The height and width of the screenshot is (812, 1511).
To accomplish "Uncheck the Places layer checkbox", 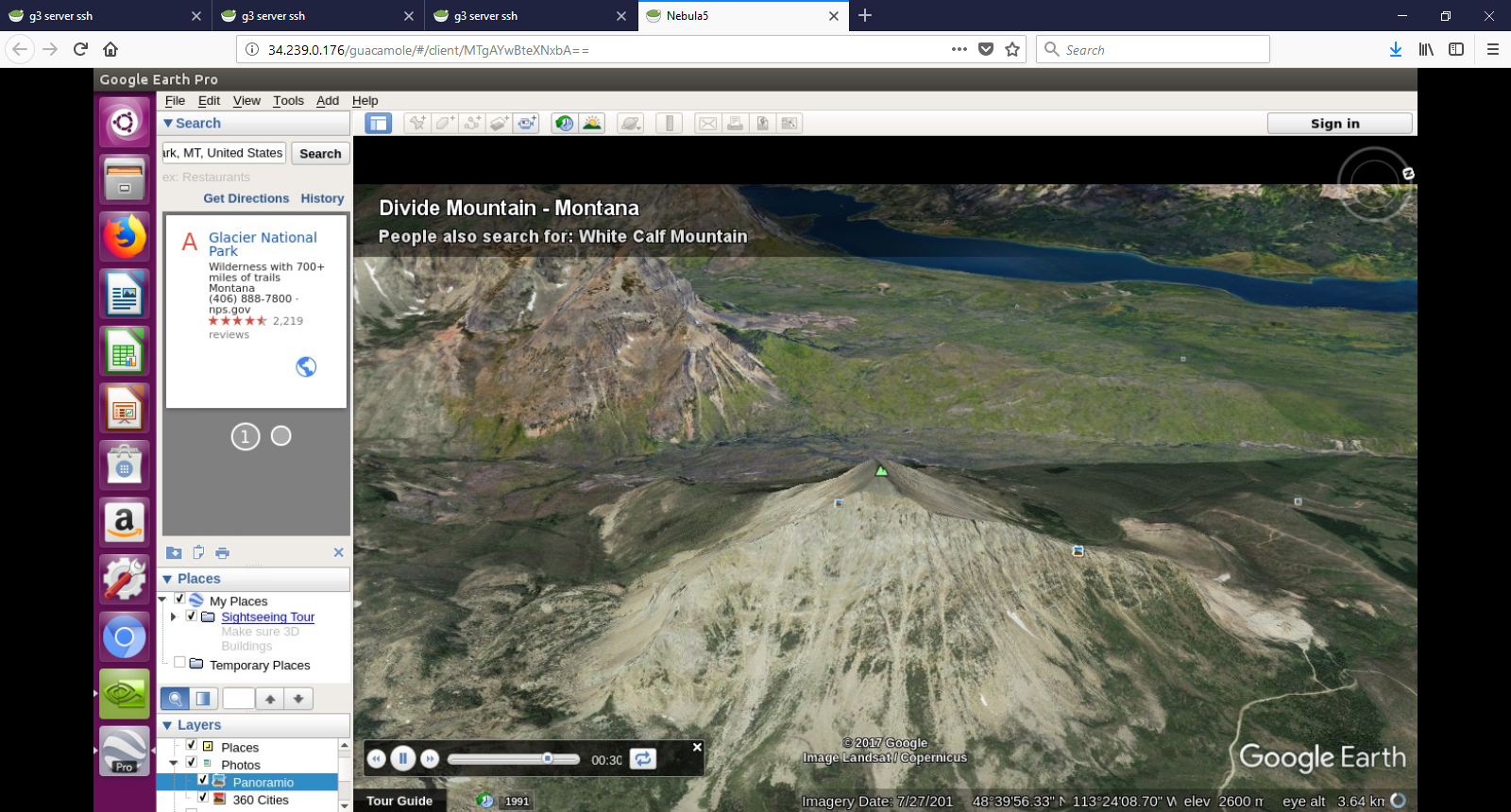I will click(192, 745).
